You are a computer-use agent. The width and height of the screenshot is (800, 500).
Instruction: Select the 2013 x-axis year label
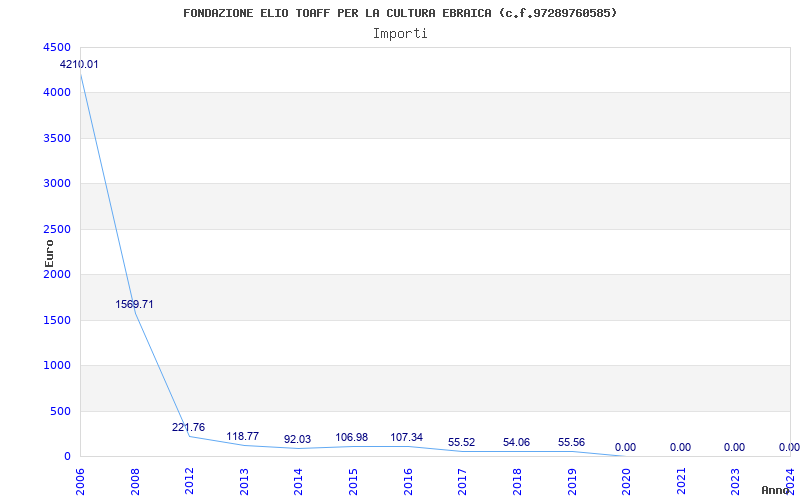244,482
